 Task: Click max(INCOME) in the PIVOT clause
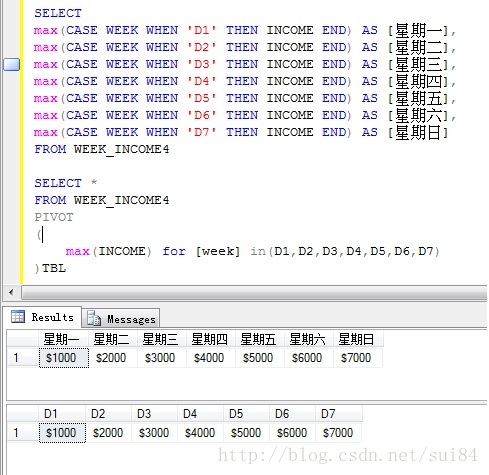[109, 251]
